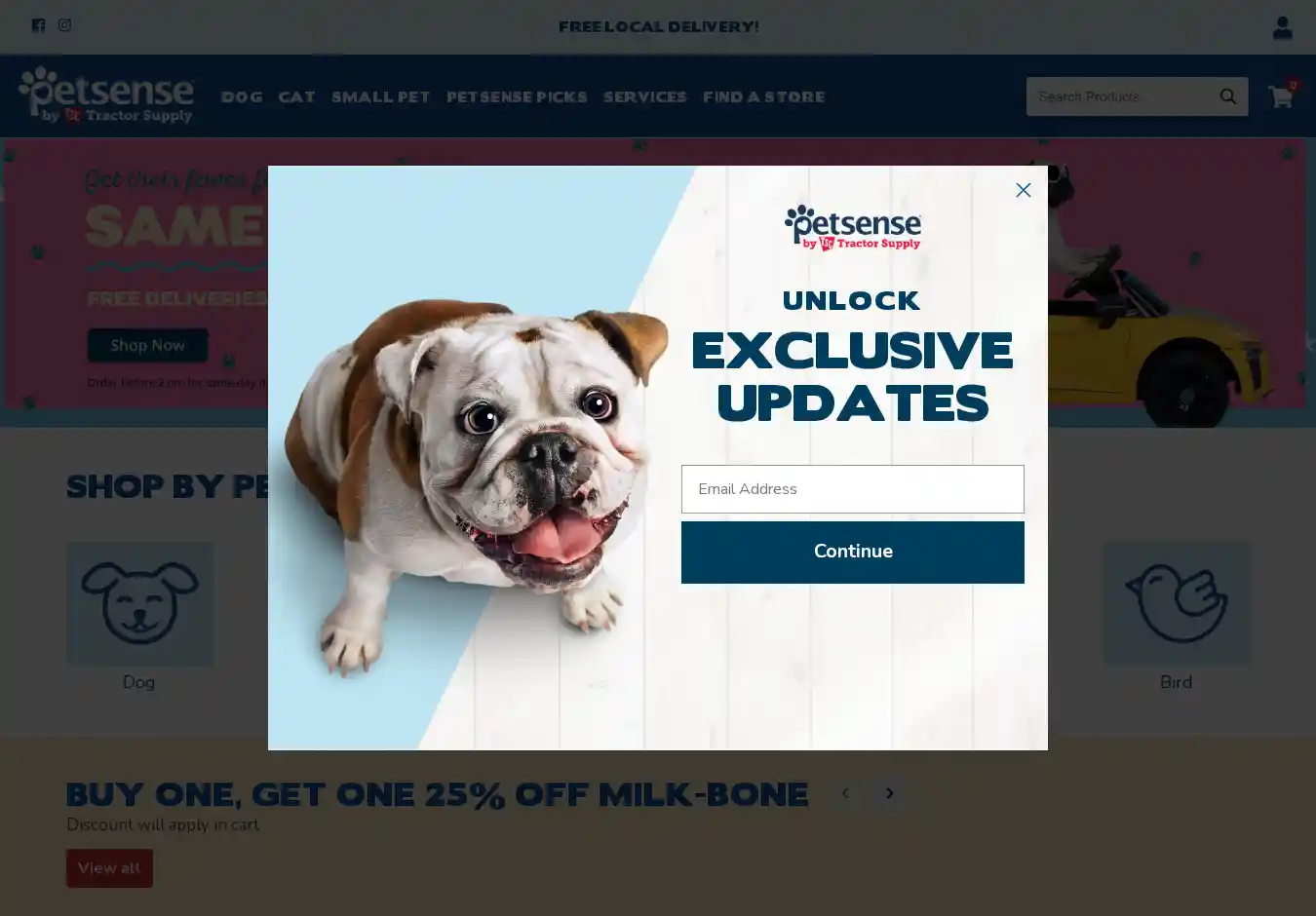The width and height of the screenshot is (1316, 916).
Task: Open the Small Pet menu
Action: [x=380, y=96]
